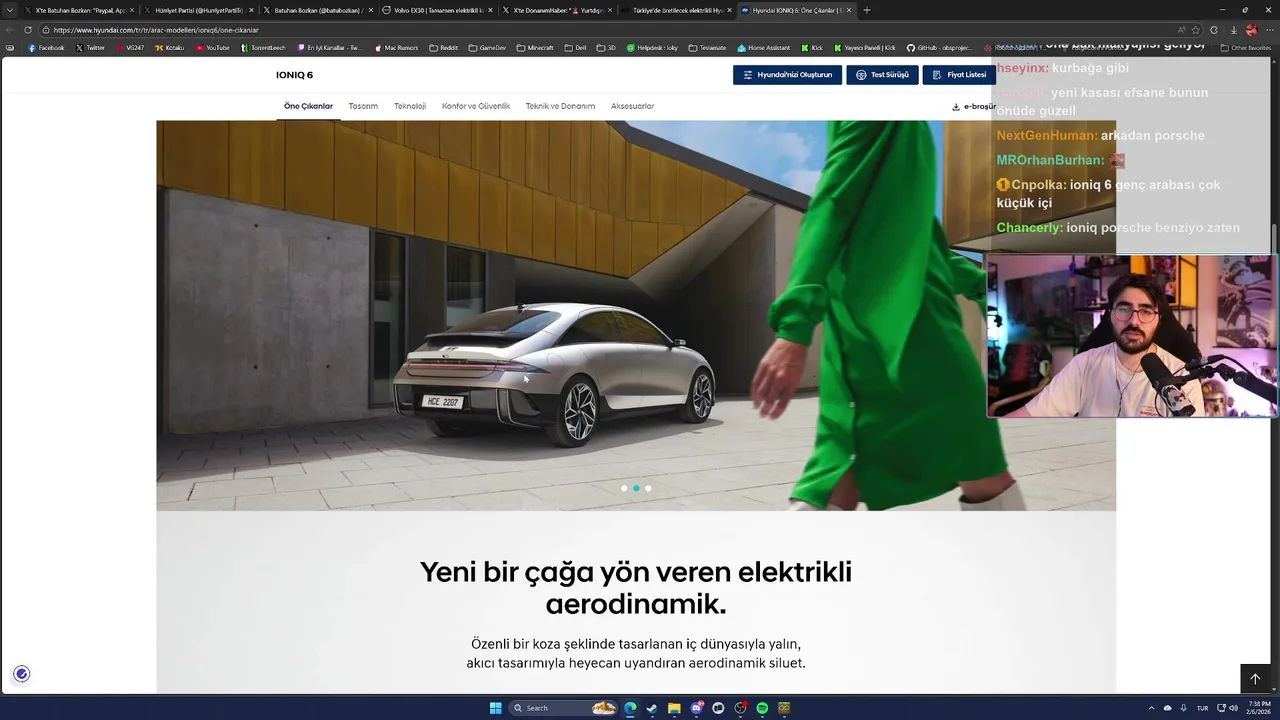Click the microphone icon in system tray
Viewport: 1280px width, 720px height.
point(1183,708)
